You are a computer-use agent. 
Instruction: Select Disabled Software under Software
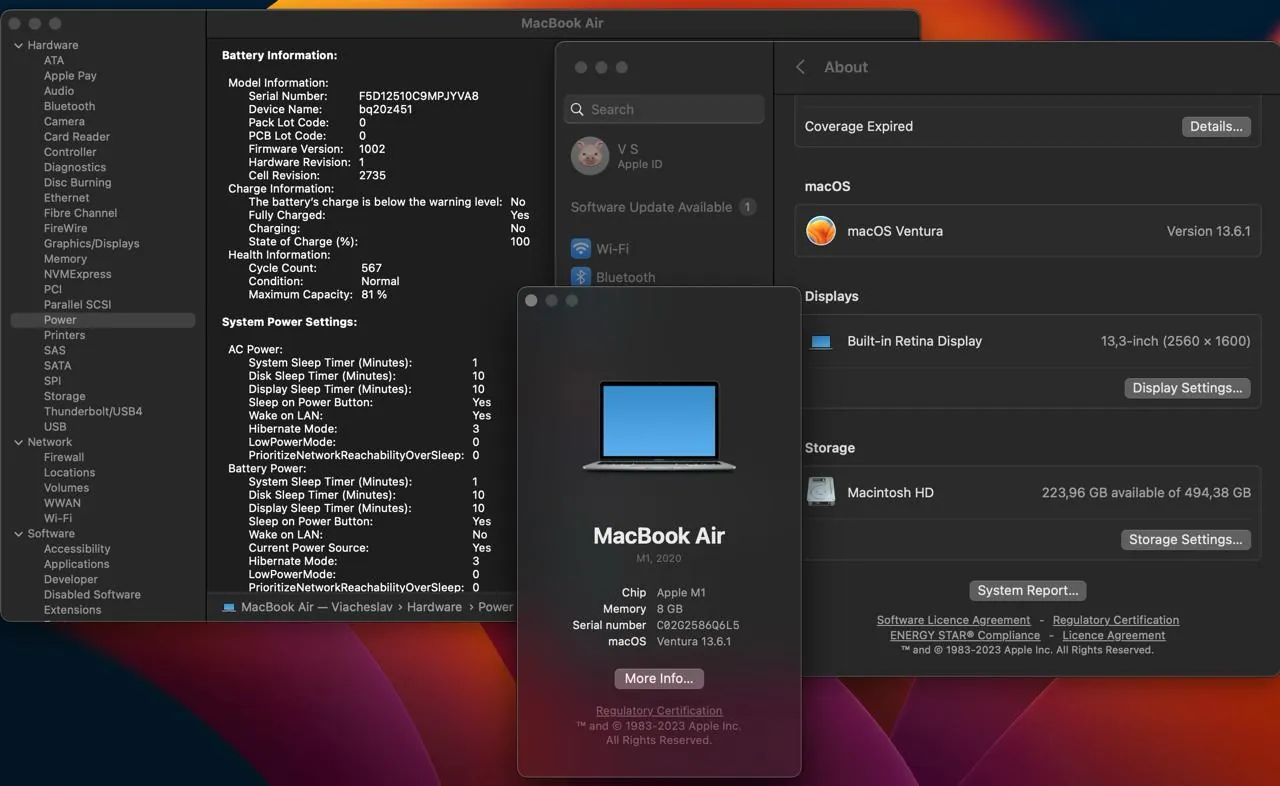(92, 595)
